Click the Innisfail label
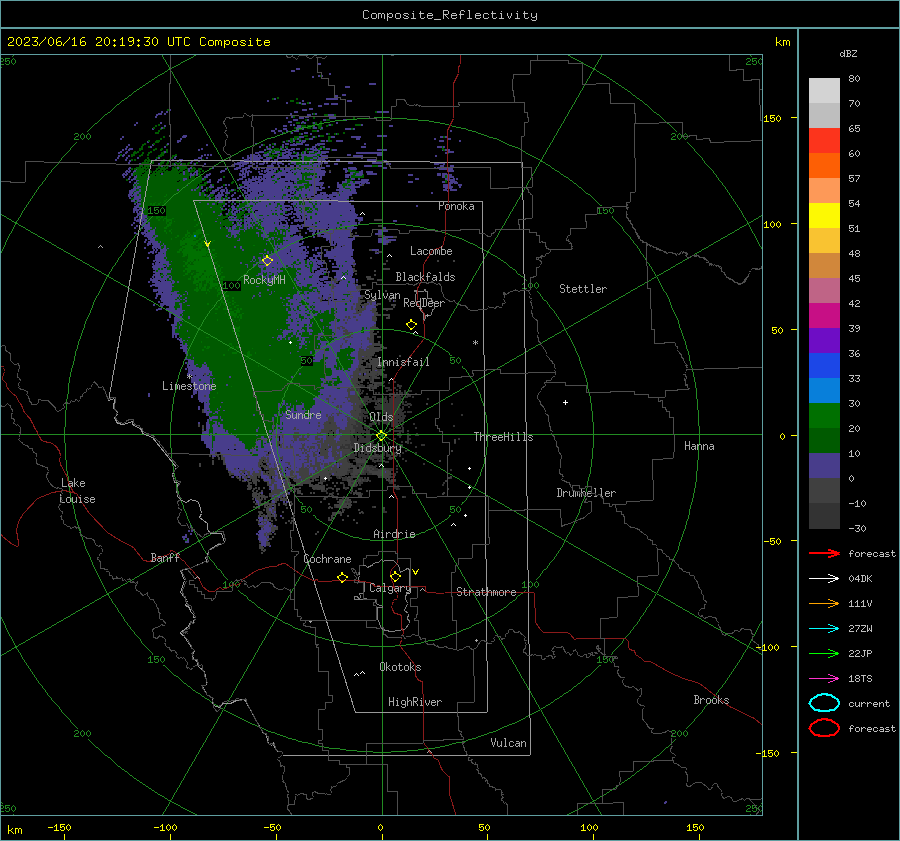Viewport: 900px width, 841px height. point(403,362)
